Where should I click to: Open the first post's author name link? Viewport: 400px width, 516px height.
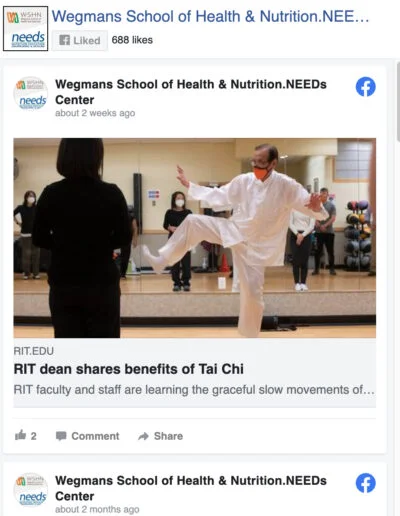pos(191,92)
